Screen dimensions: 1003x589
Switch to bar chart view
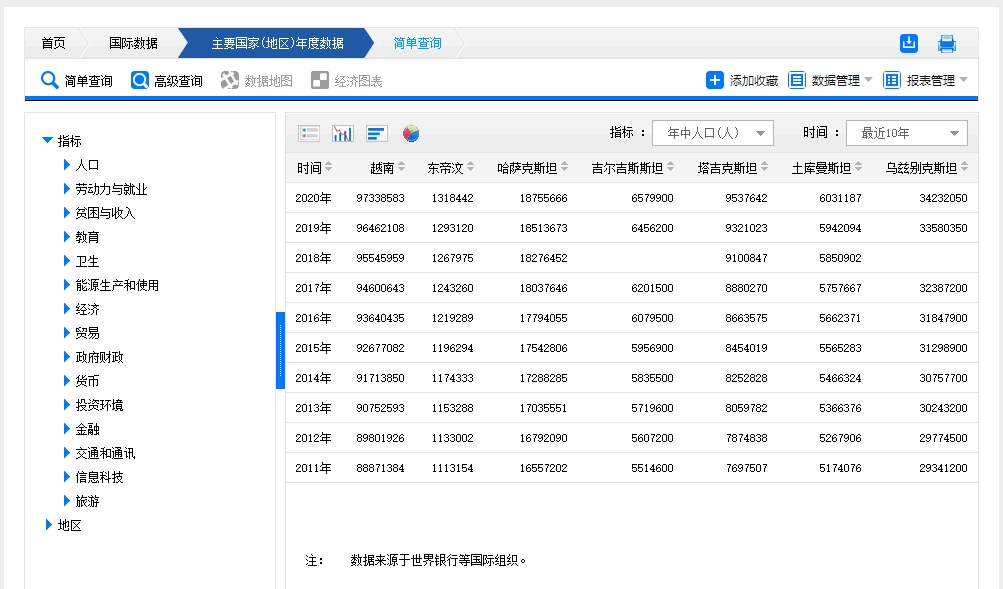377,132
